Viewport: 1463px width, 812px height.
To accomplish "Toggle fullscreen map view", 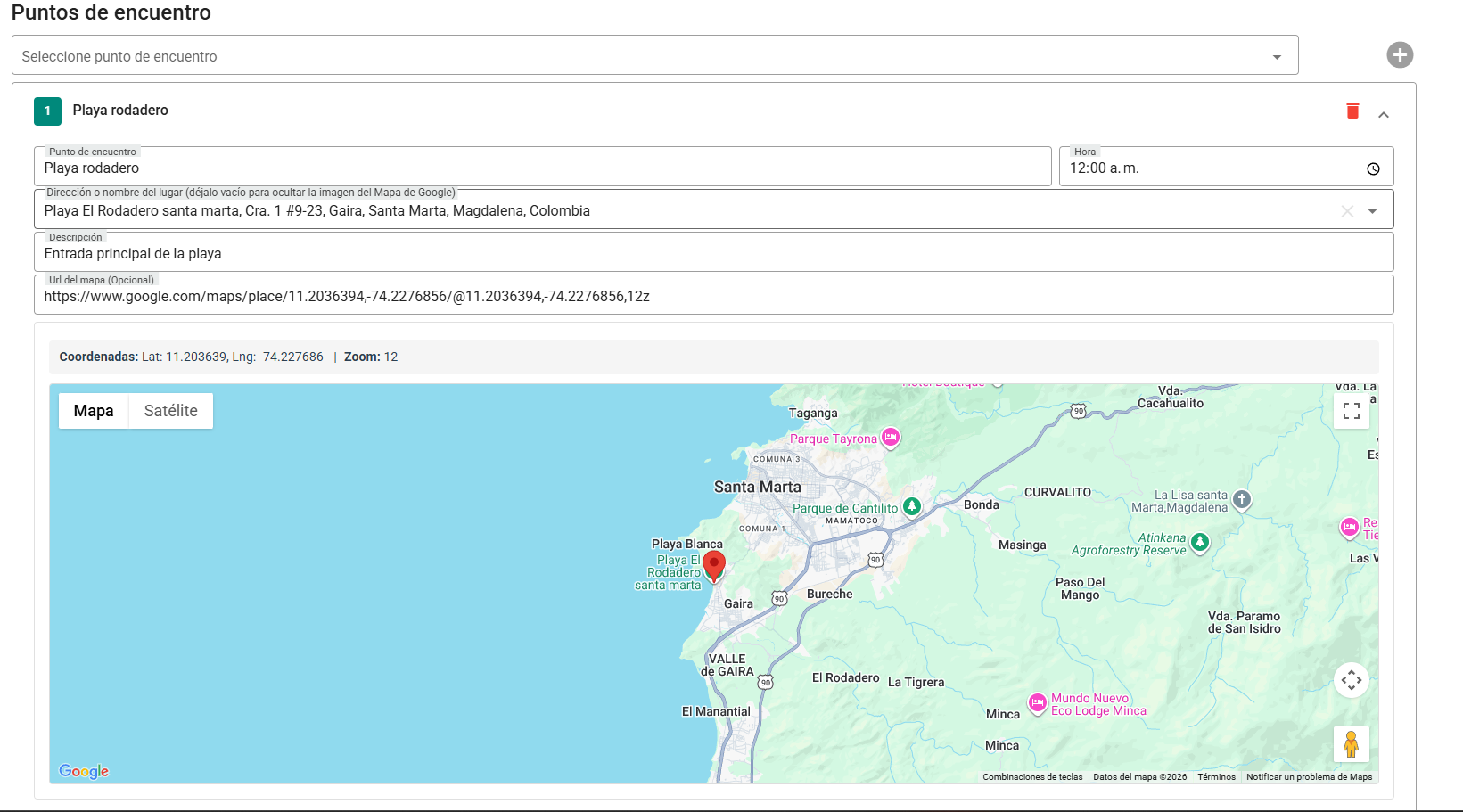I will coord(1352,411).
